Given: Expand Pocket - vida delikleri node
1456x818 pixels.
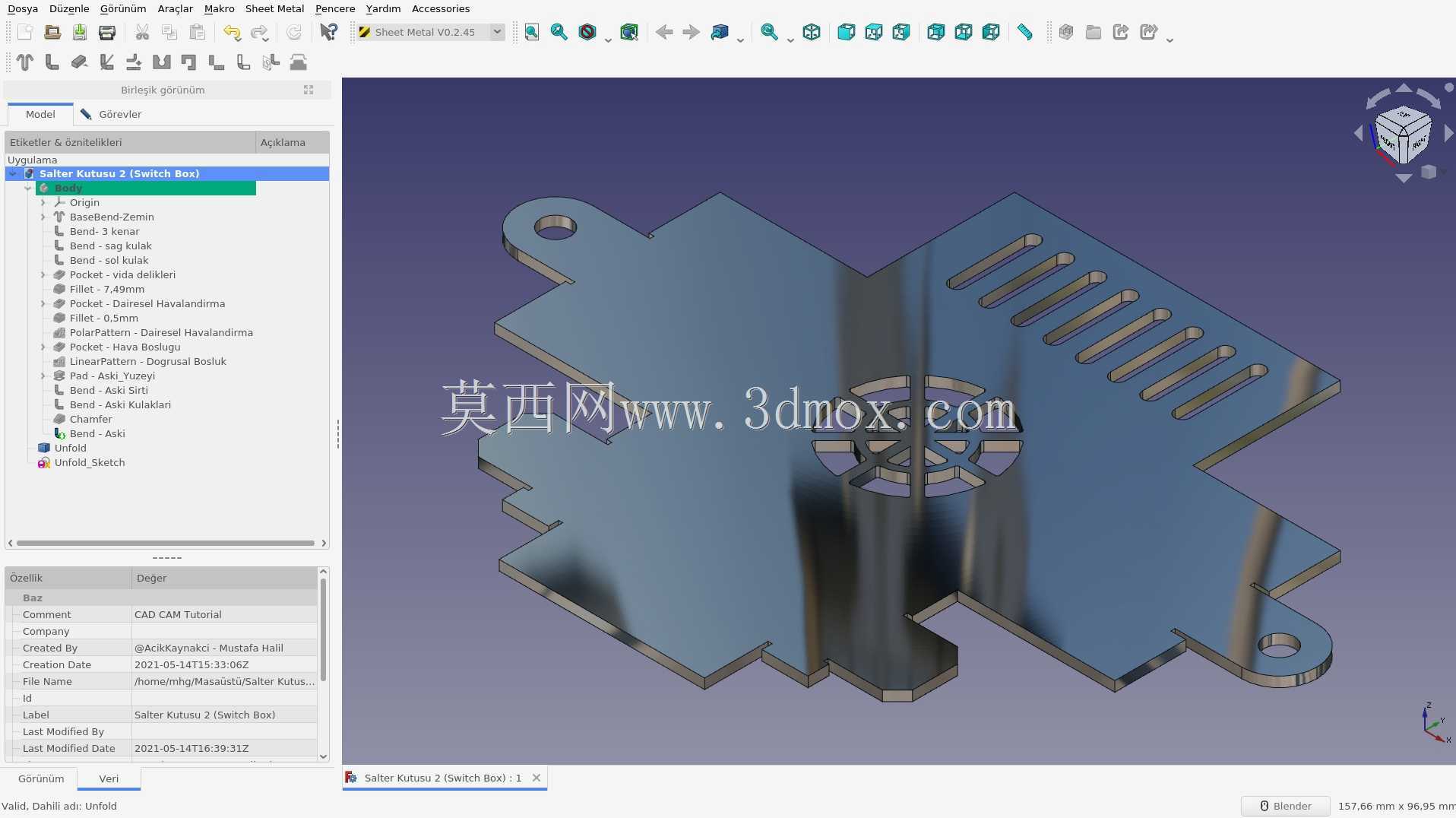Looking at the screenshot, I should point(43,275).
